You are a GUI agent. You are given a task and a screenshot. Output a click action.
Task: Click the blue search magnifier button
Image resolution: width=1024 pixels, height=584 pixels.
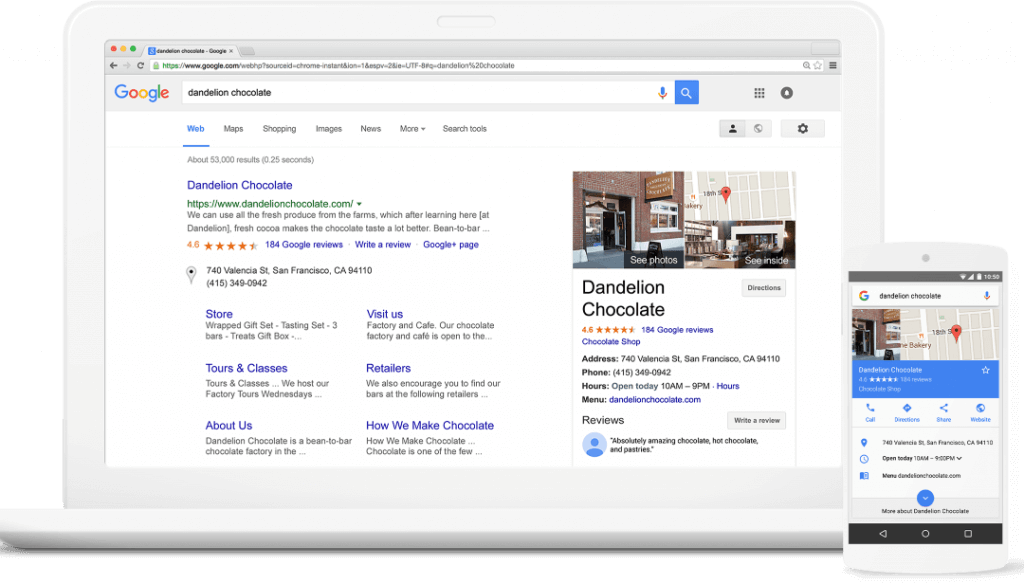686,93
